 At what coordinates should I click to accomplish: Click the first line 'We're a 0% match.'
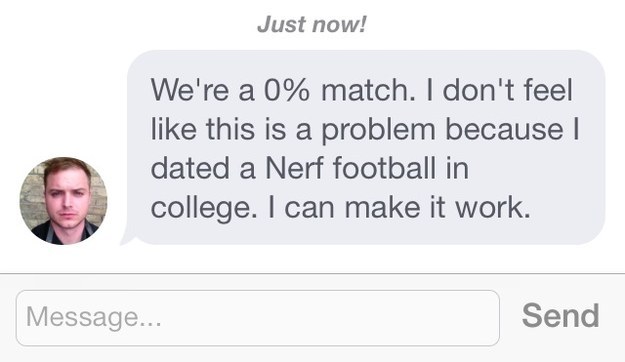pos(283,89)
